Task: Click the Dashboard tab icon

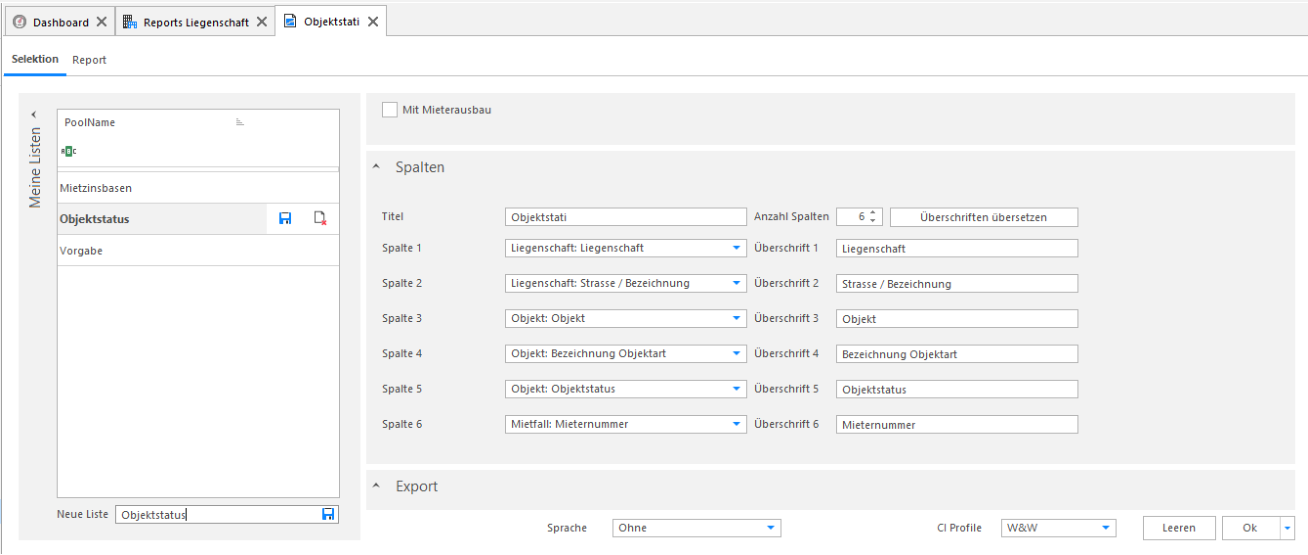Action: (19, 22)
